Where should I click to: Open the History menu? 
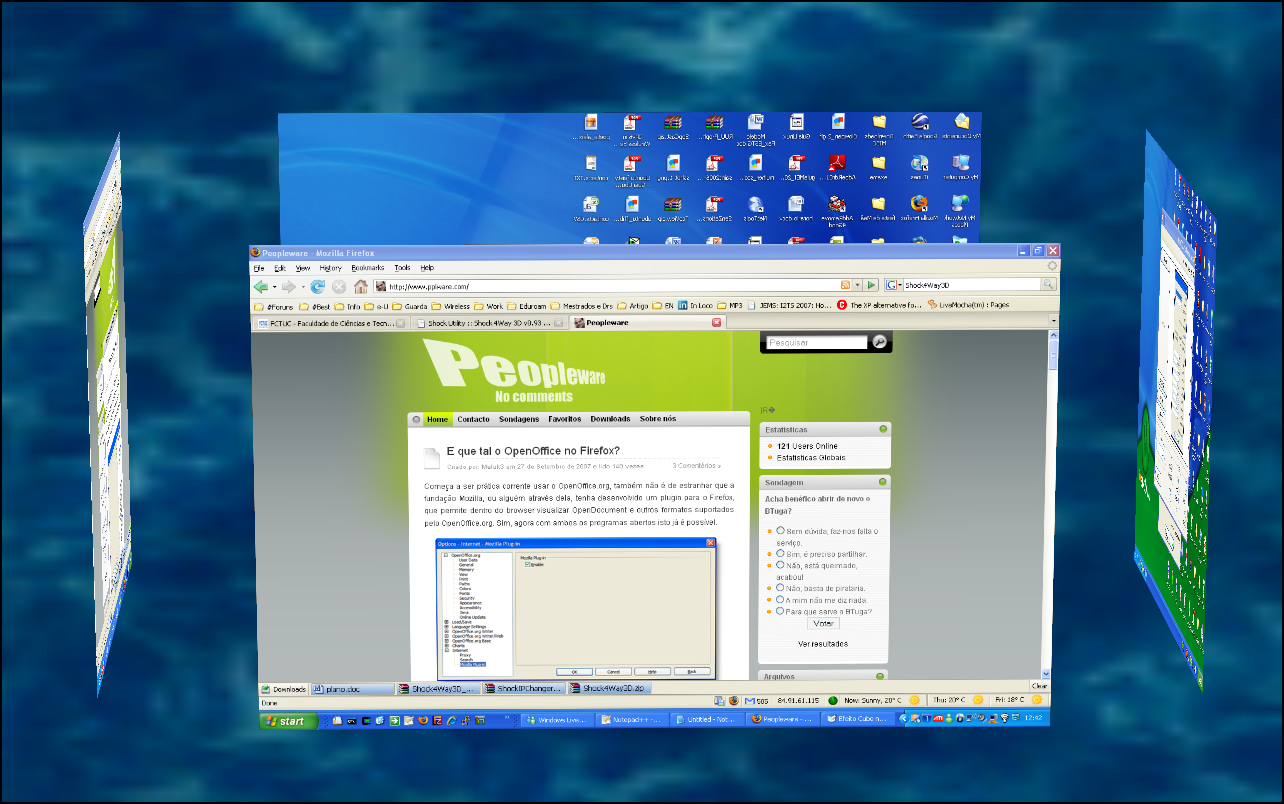click(x=330, y=268)
